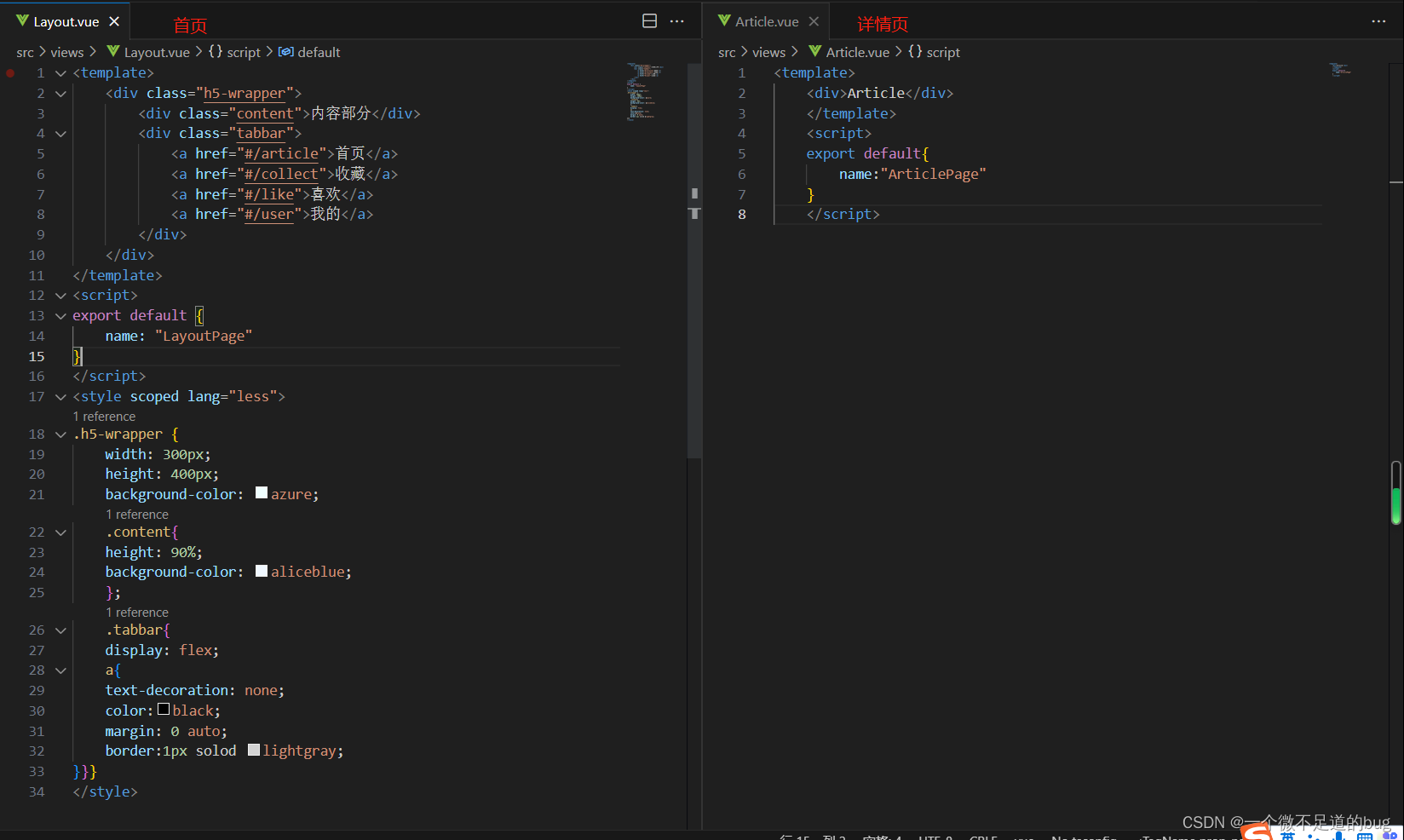Select default breadcrumb symbol
Screen dimensions: 1404x840
(x=319, y=52)
